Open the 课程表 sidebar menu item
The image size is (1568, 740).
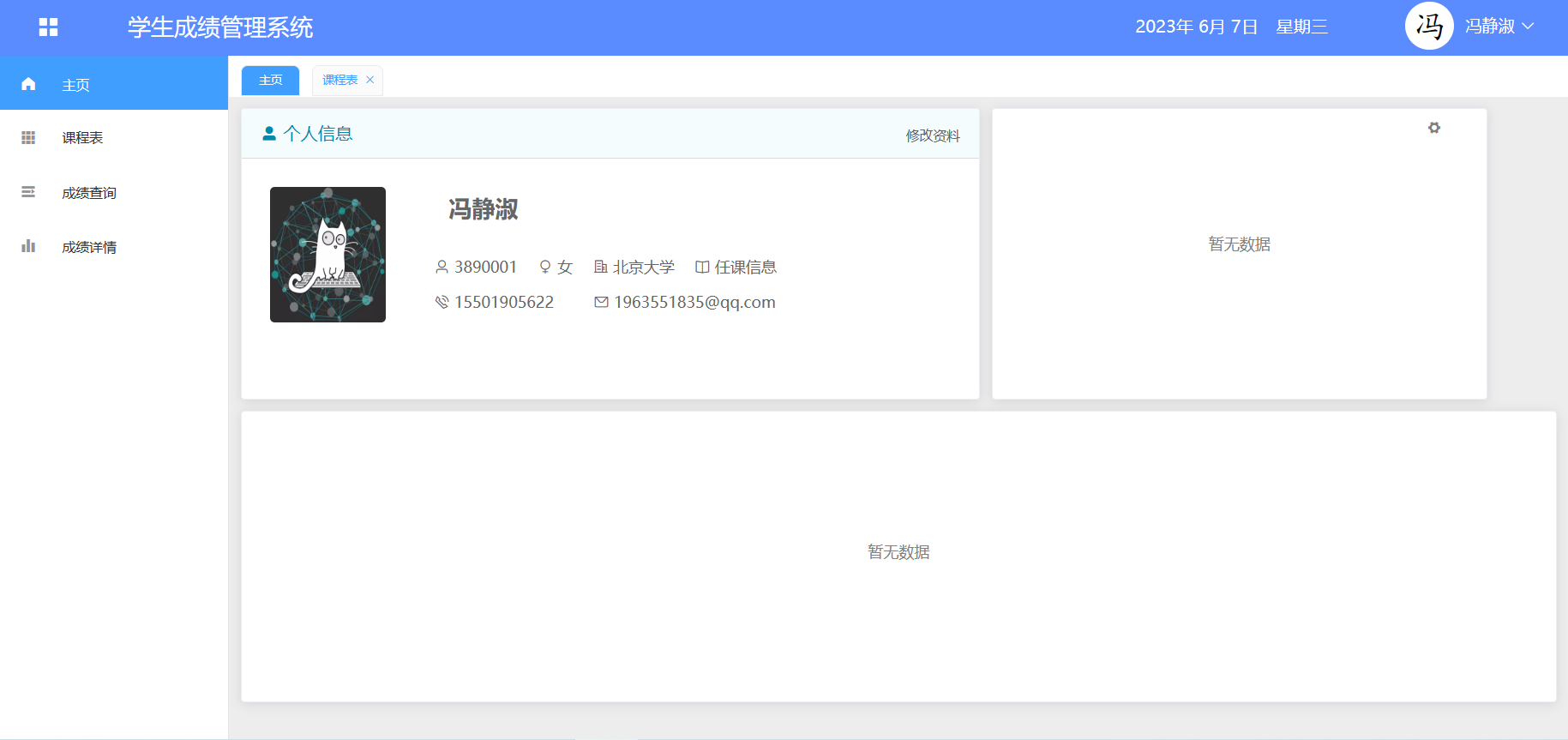[114, 137]
